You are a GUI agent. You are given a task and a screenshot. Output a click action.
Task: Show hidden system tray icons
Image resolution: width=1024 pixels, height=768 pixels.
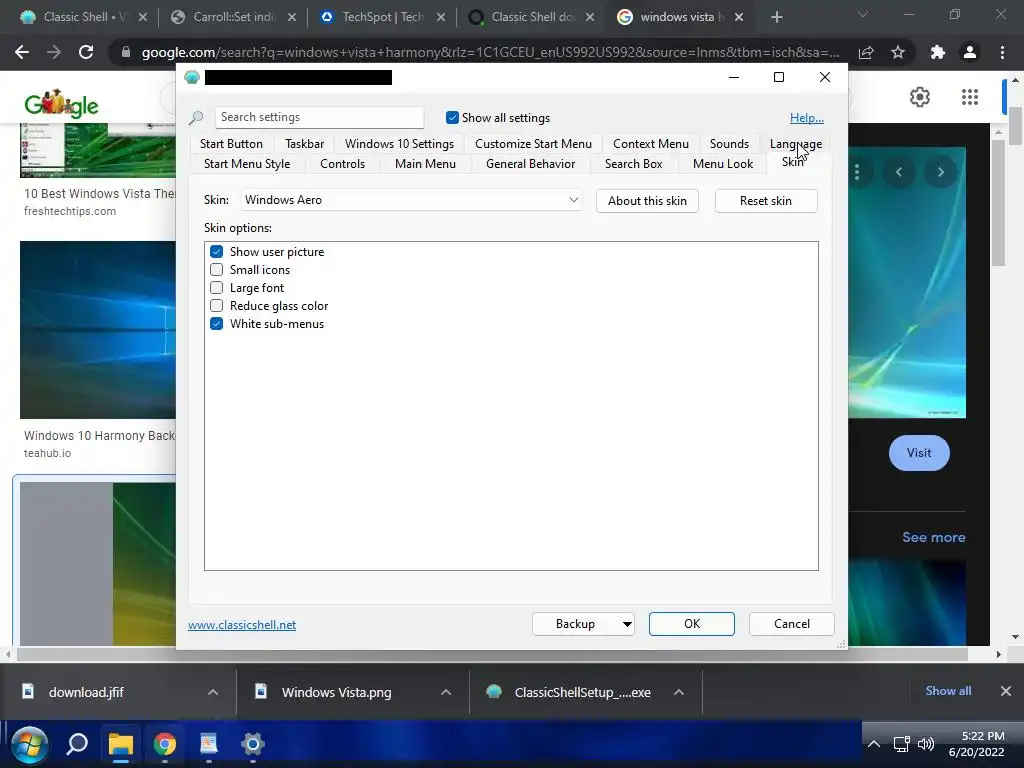[874, 744]
